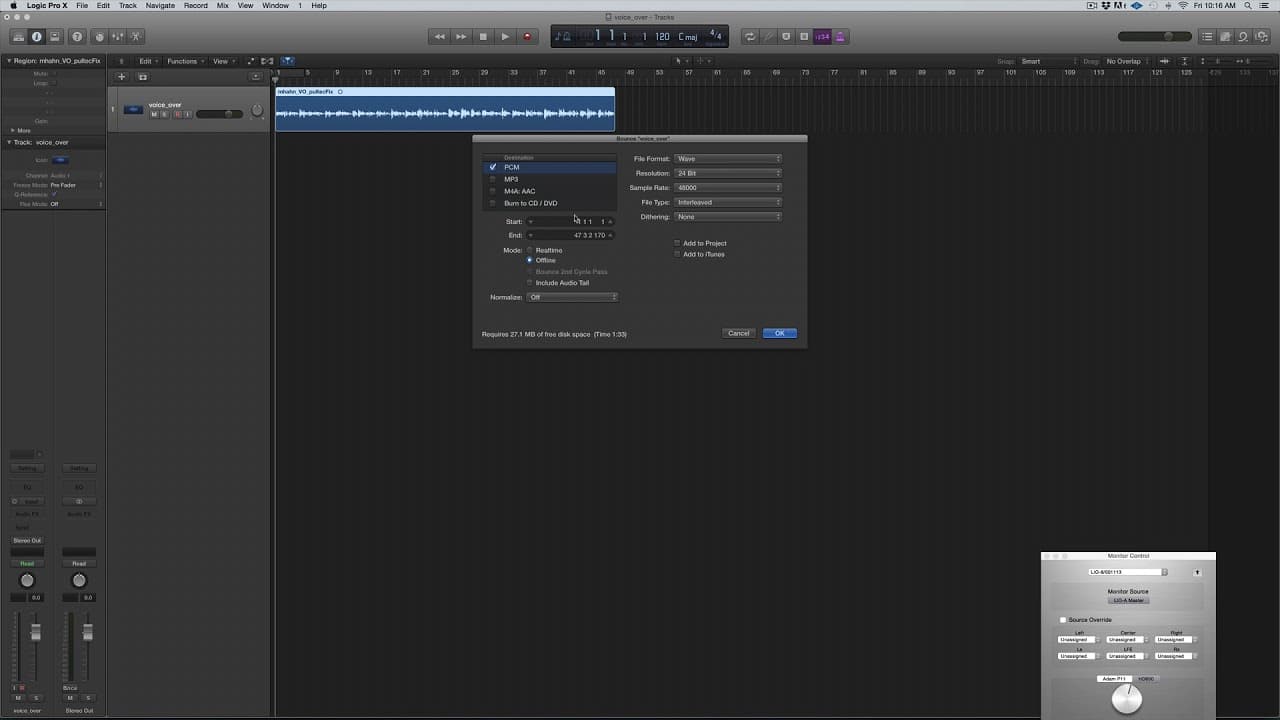This screenshot has width=1280, height=720.
Task: Cancel the bounce dialog
Action: click(x=739, y=333)
